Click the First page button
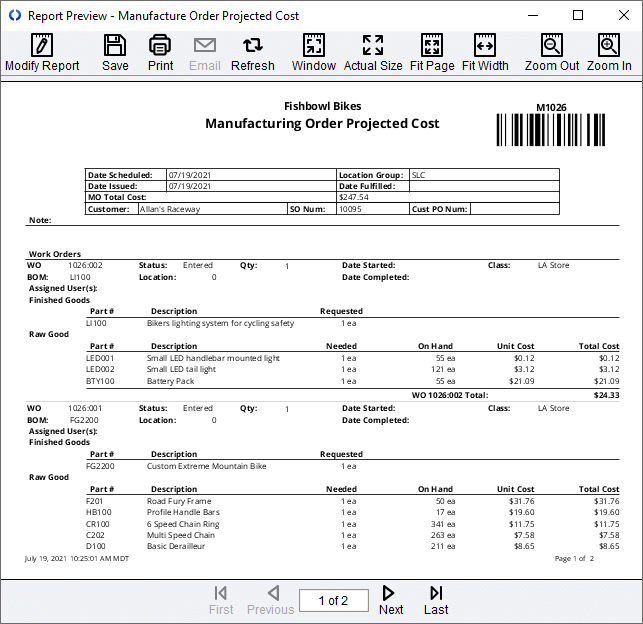This screenshot has height=624, width=643. pyautogui.click(x=221, y=600)
